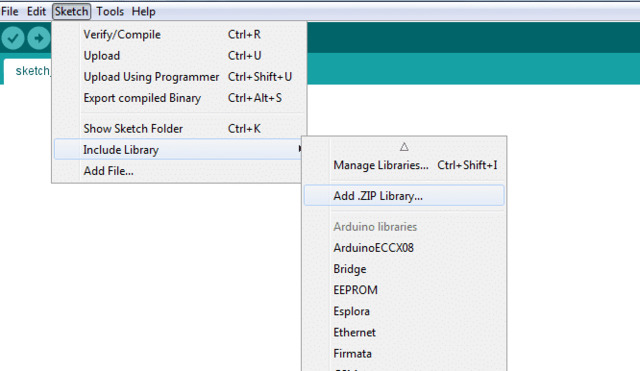Click the Verify checkmark toolbar icon
The width and height of the screenshot is (640, 371).
click(13, 38)
